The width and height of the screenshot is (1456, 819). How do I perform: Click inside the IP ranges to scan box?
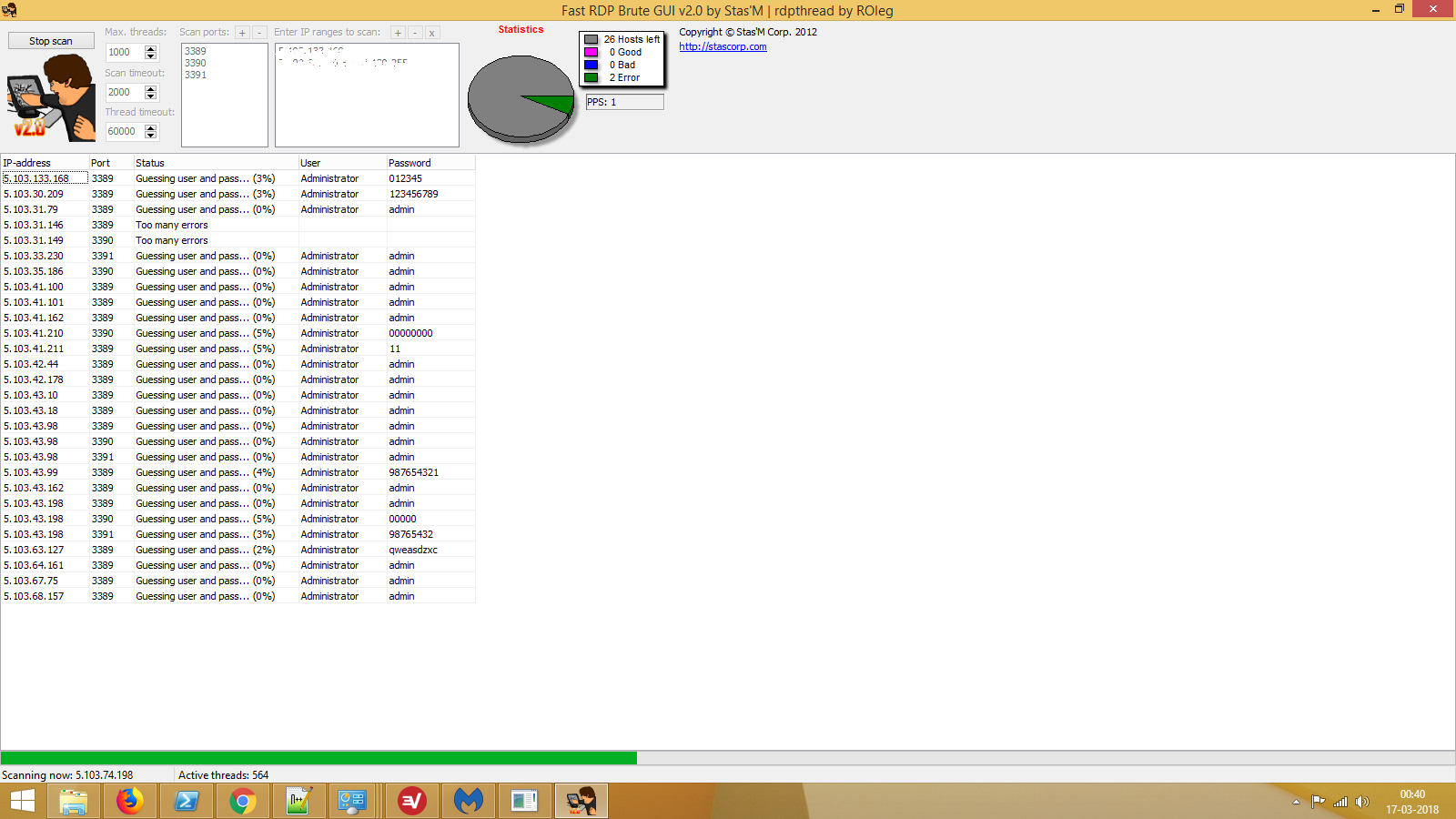click(x=367, y=96)
